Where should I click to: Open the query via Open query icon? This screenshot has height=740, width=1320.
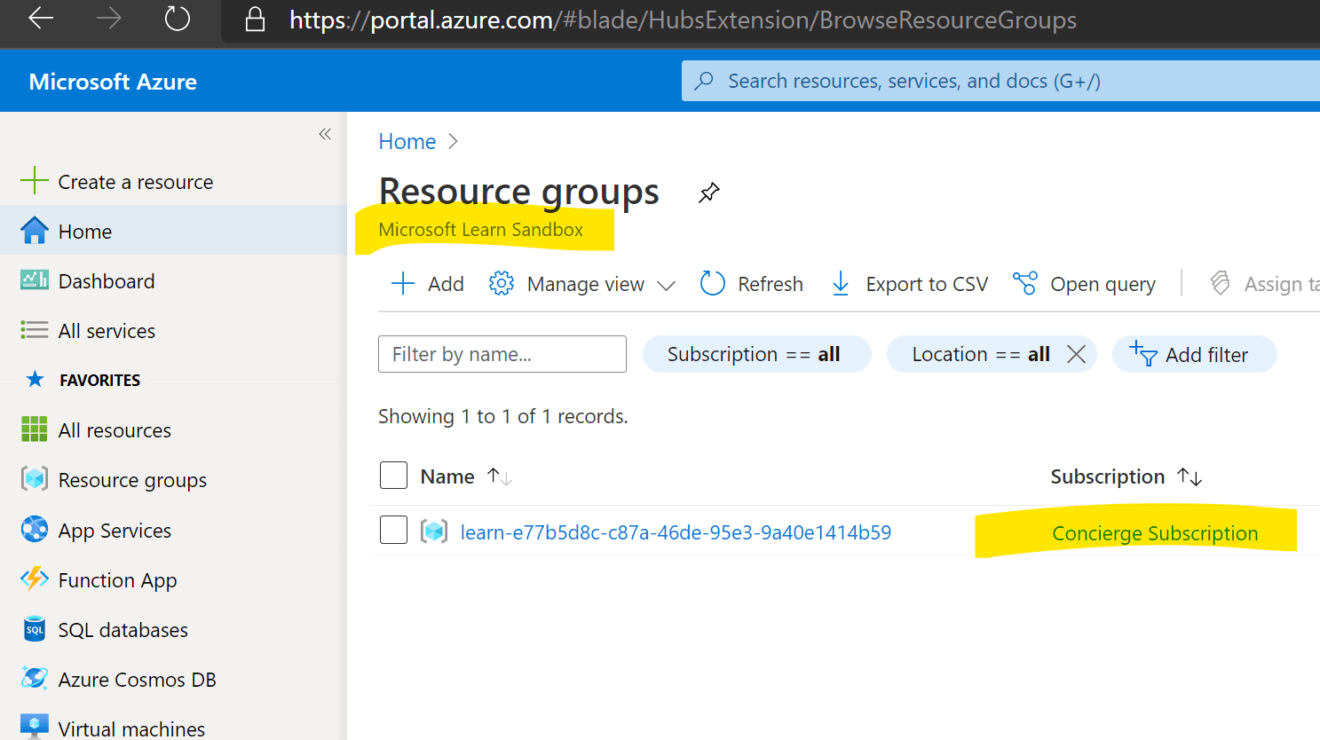coord(1025,284)
